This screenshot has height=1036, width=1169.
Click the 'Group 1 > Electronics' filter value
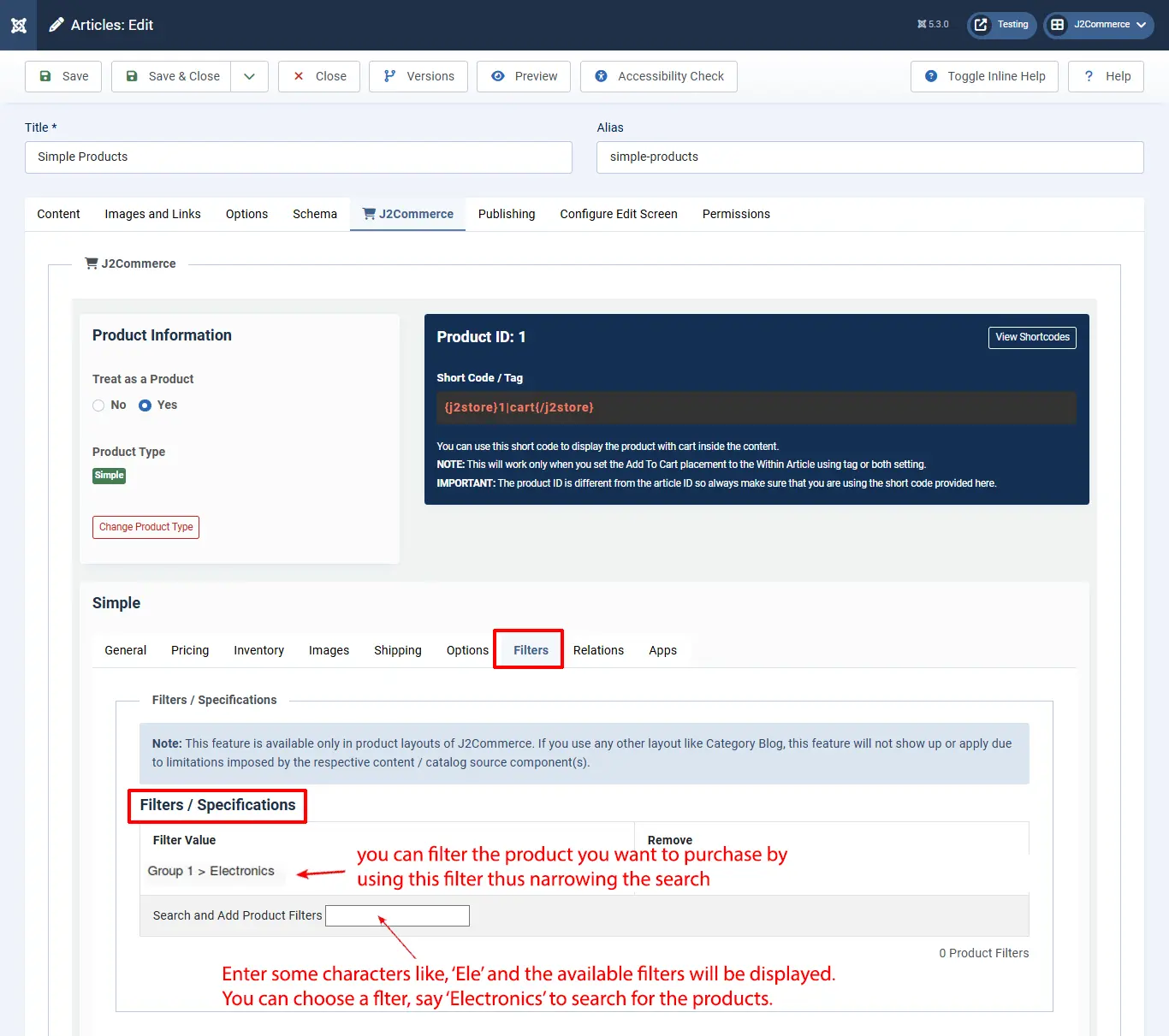(x=211, y=871)
